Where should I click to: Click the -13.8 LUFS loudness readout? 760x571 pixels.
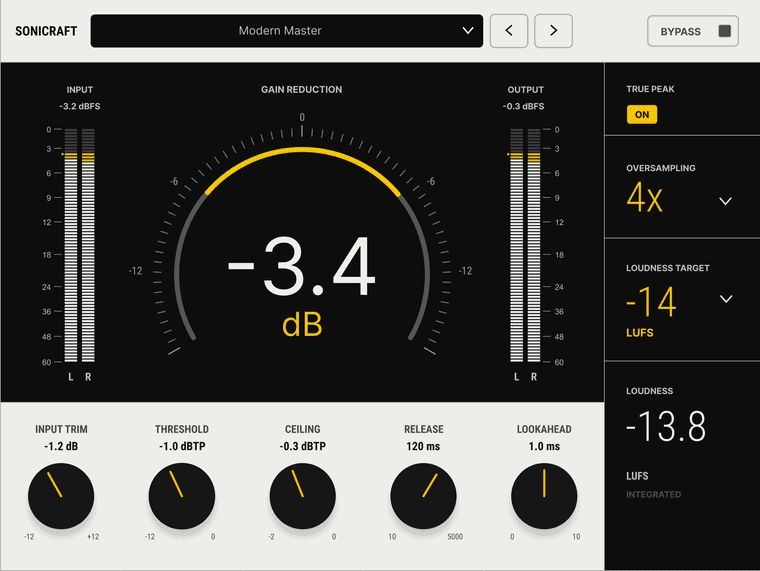pos(665,426)
